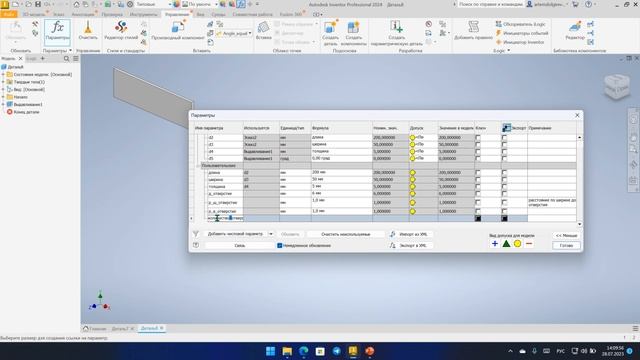The image size is (640, 360).
Task: Open Telegram from the taskbar
Action: coord(337,351)
